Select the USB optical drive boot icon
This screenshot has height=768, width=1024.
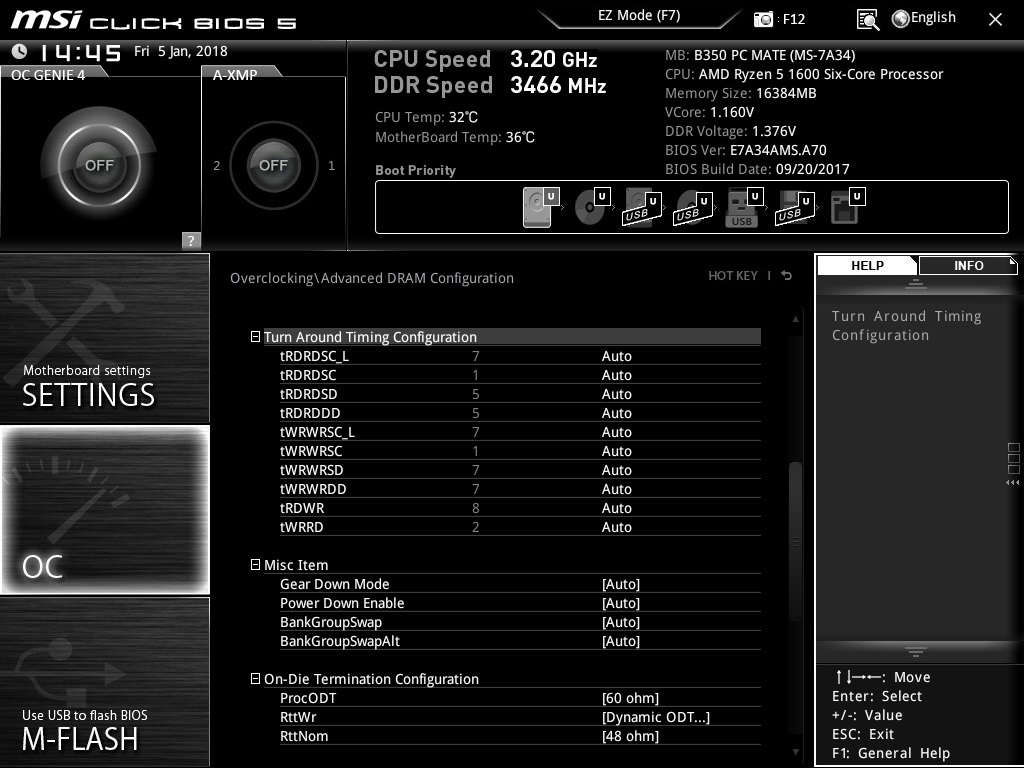pyautogui.click(x=692, y=207)
